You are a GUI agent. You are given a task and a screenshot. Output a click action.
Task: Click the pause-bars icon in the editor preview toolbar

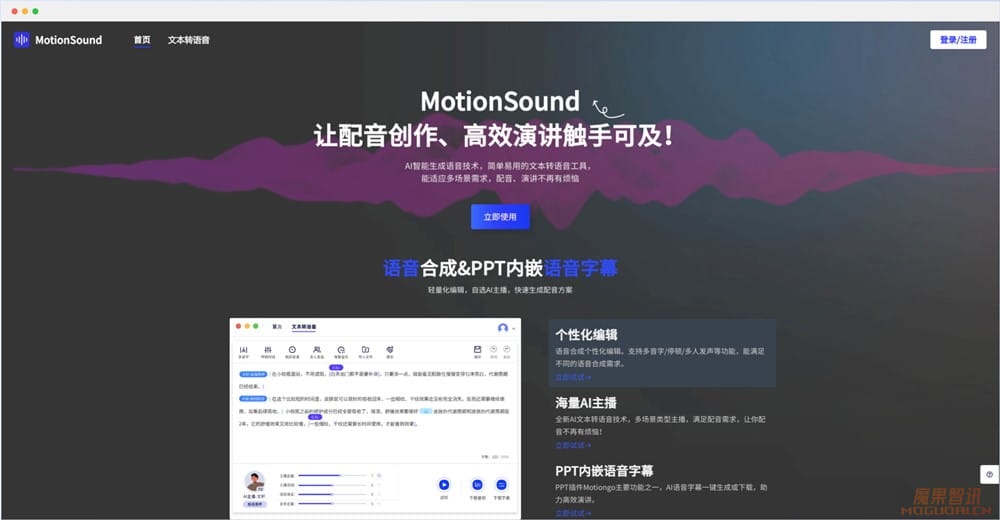pyautogui.click(x=268, y=352)
